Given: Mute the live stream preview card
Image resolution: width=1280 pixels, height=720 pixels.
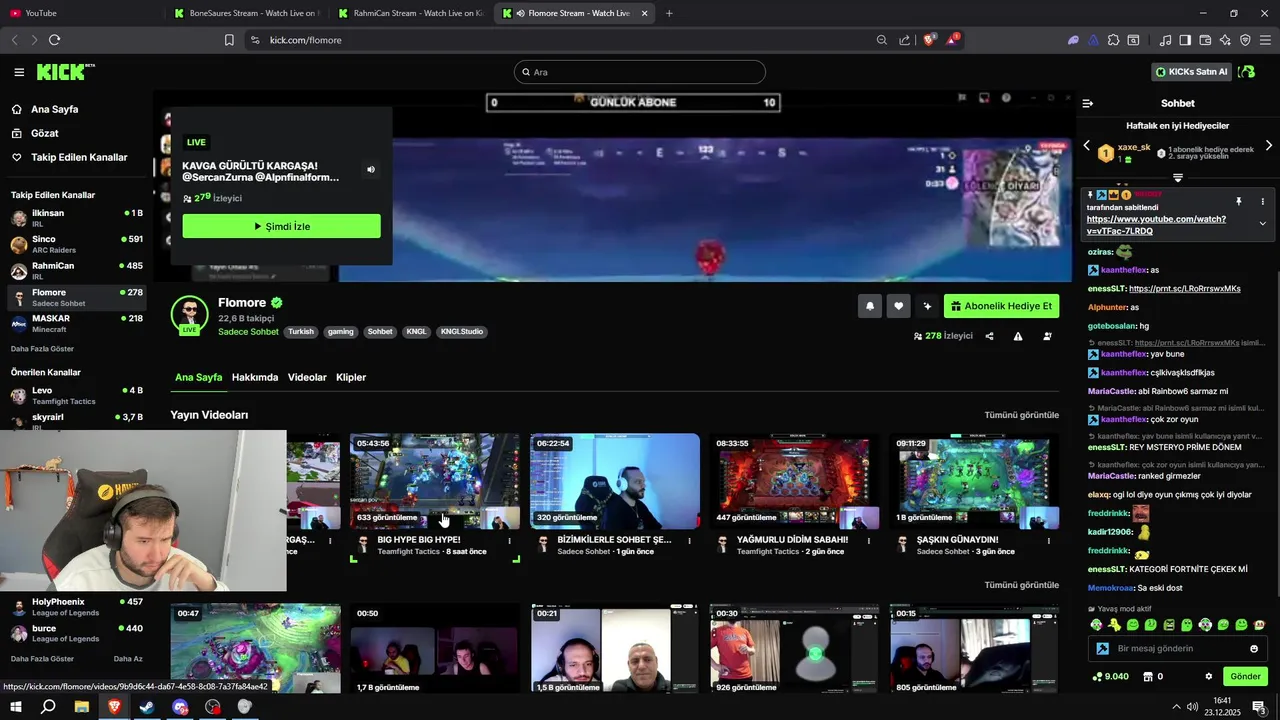Looking at the screenshot, I should (x=371, y=170).
